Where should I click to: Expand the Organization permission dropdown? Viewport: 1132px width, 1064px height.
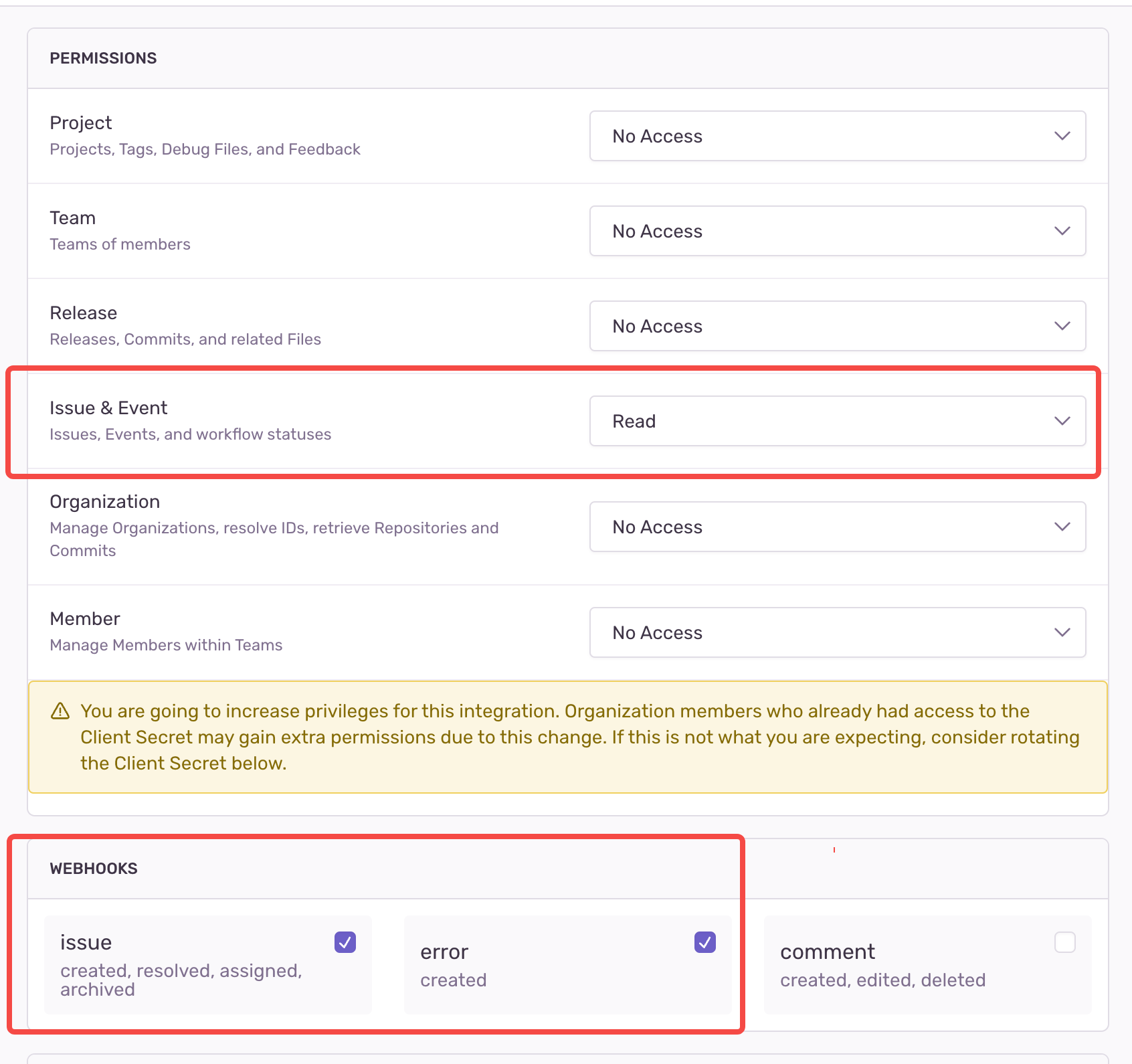[x=837, y=527]
